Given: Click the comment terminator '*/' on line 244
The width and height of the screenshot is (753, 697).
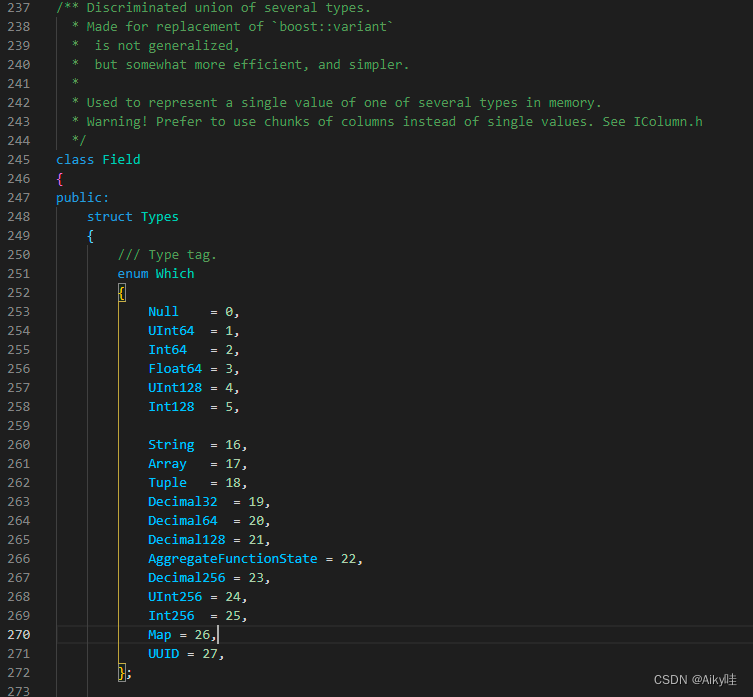Looking at the screenshot, I should pyautogui.click(x=79, y=141).
